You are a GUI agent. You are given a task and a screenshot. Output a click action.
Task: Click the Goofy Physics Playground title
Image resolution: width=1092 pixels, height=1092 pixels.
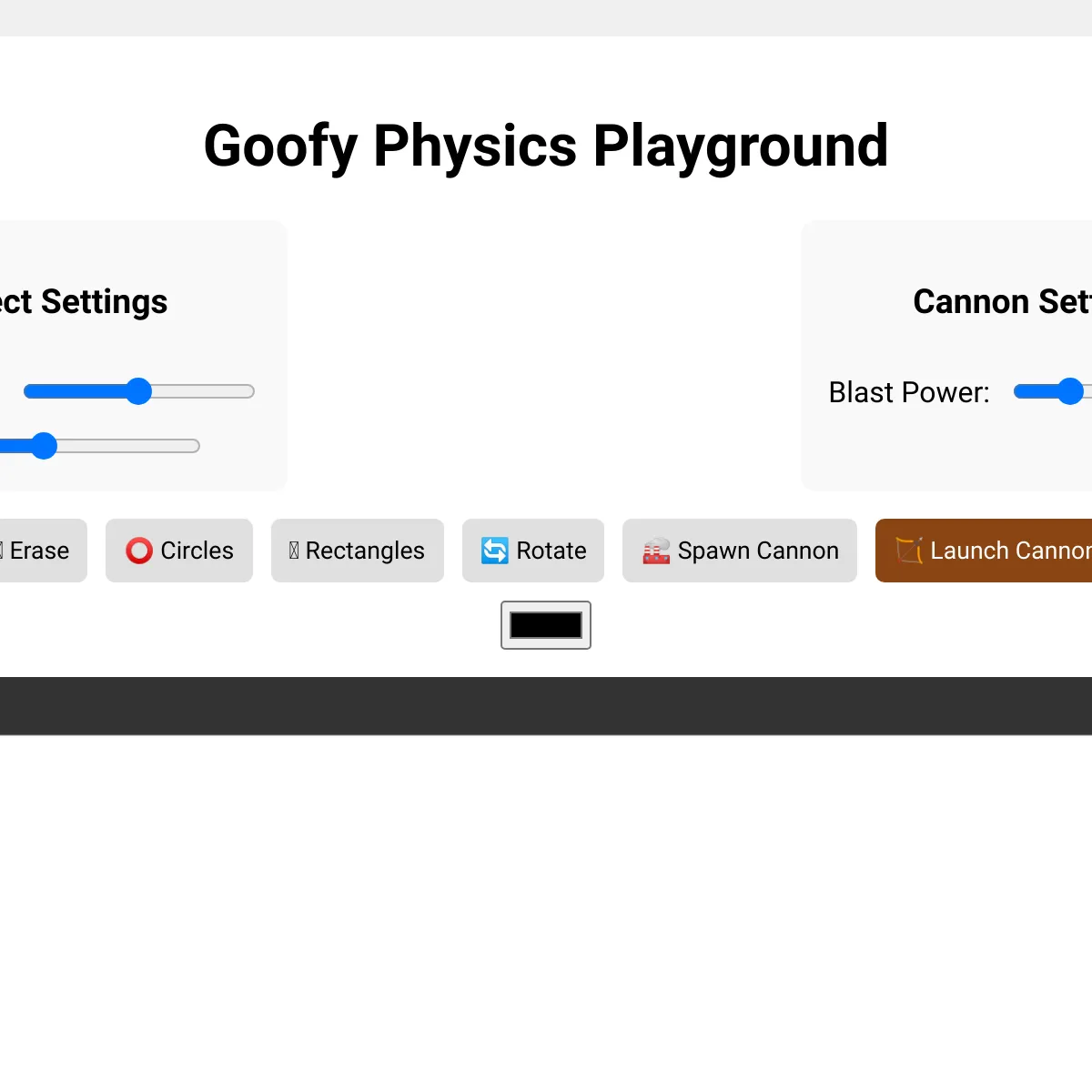click(546, 146)
